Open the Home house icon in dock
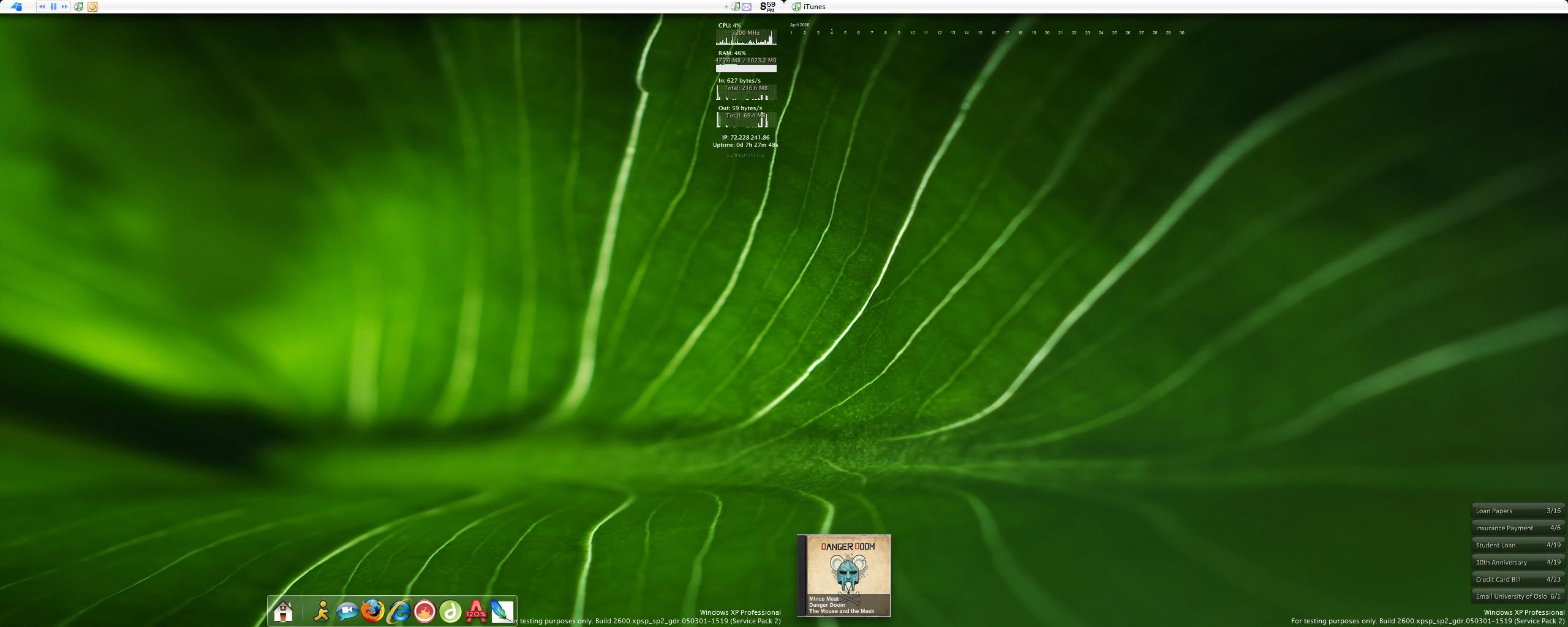 click(283, 611)
